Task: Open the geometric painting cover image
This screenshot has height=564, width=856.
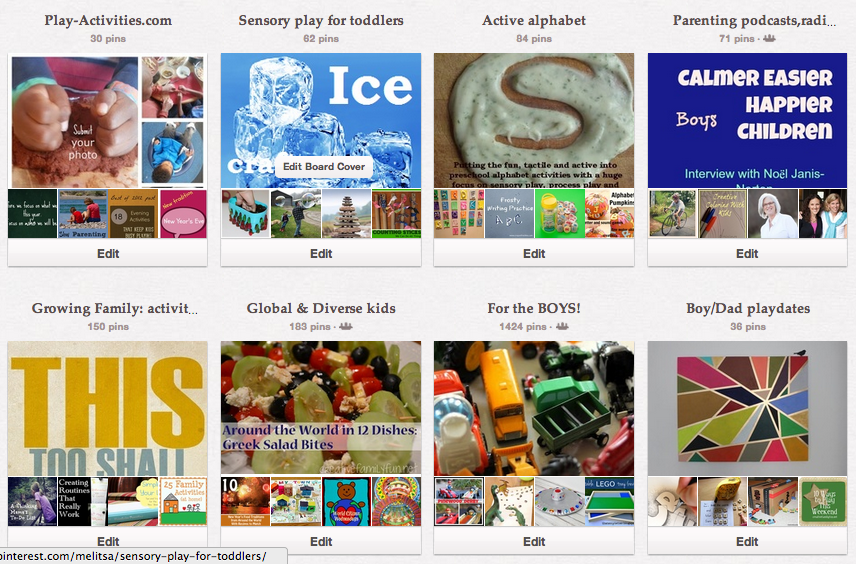Action: [x=747, y=408]
